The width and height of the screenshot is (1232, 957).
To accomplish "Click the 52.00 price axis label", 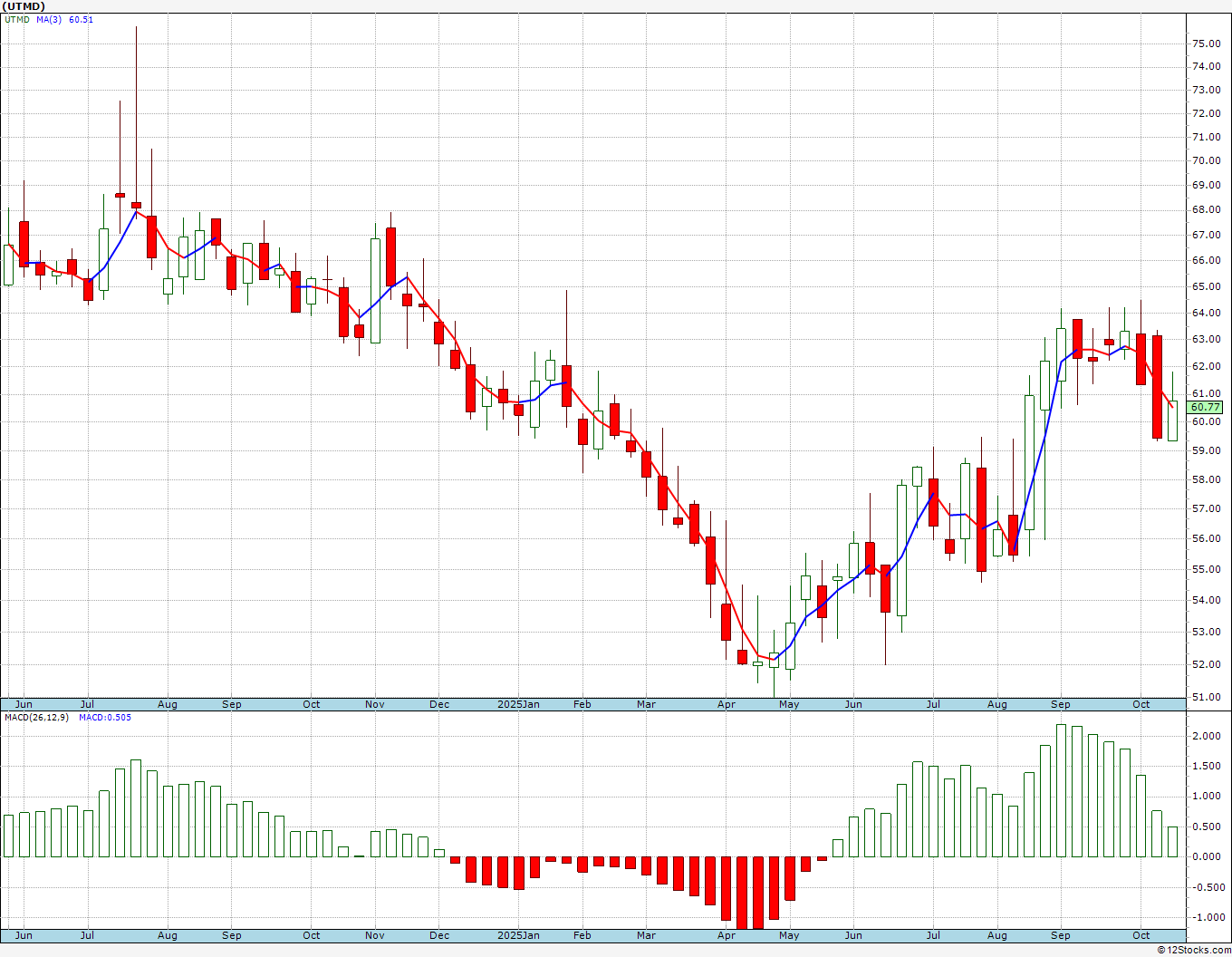I will pyautogui.click(x=1206, y=665).
